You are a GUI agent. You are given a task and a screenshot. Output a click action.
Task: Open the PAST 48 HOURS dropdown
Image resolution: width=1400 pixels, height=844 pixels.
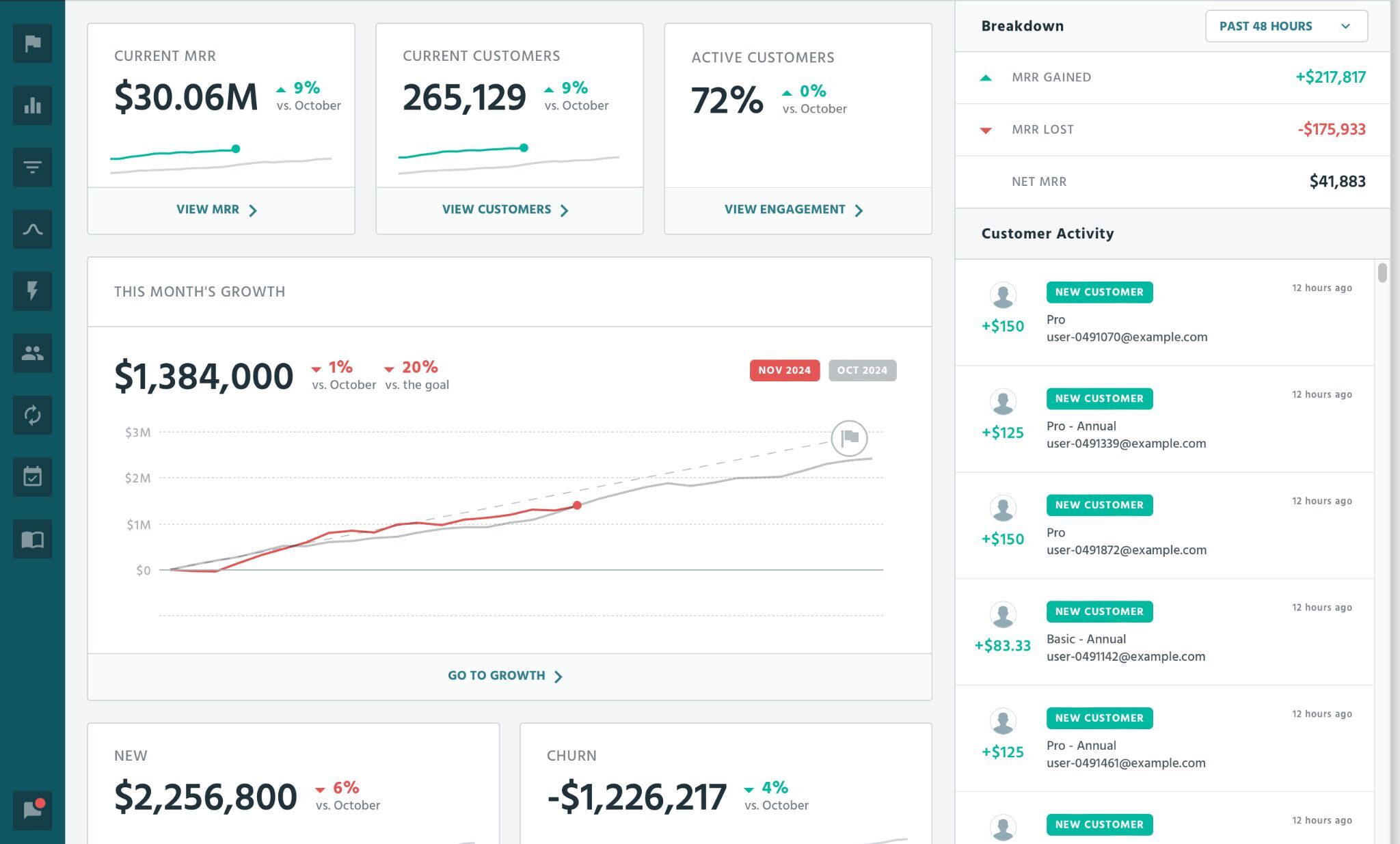[x=1286, y=26]
